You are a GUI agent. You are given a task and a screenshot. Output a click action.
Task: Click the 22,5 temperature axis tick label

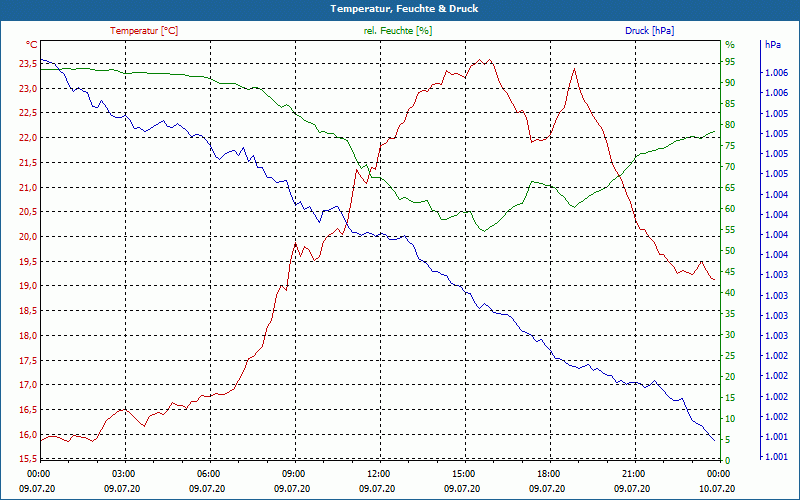[x=28, y=113]
